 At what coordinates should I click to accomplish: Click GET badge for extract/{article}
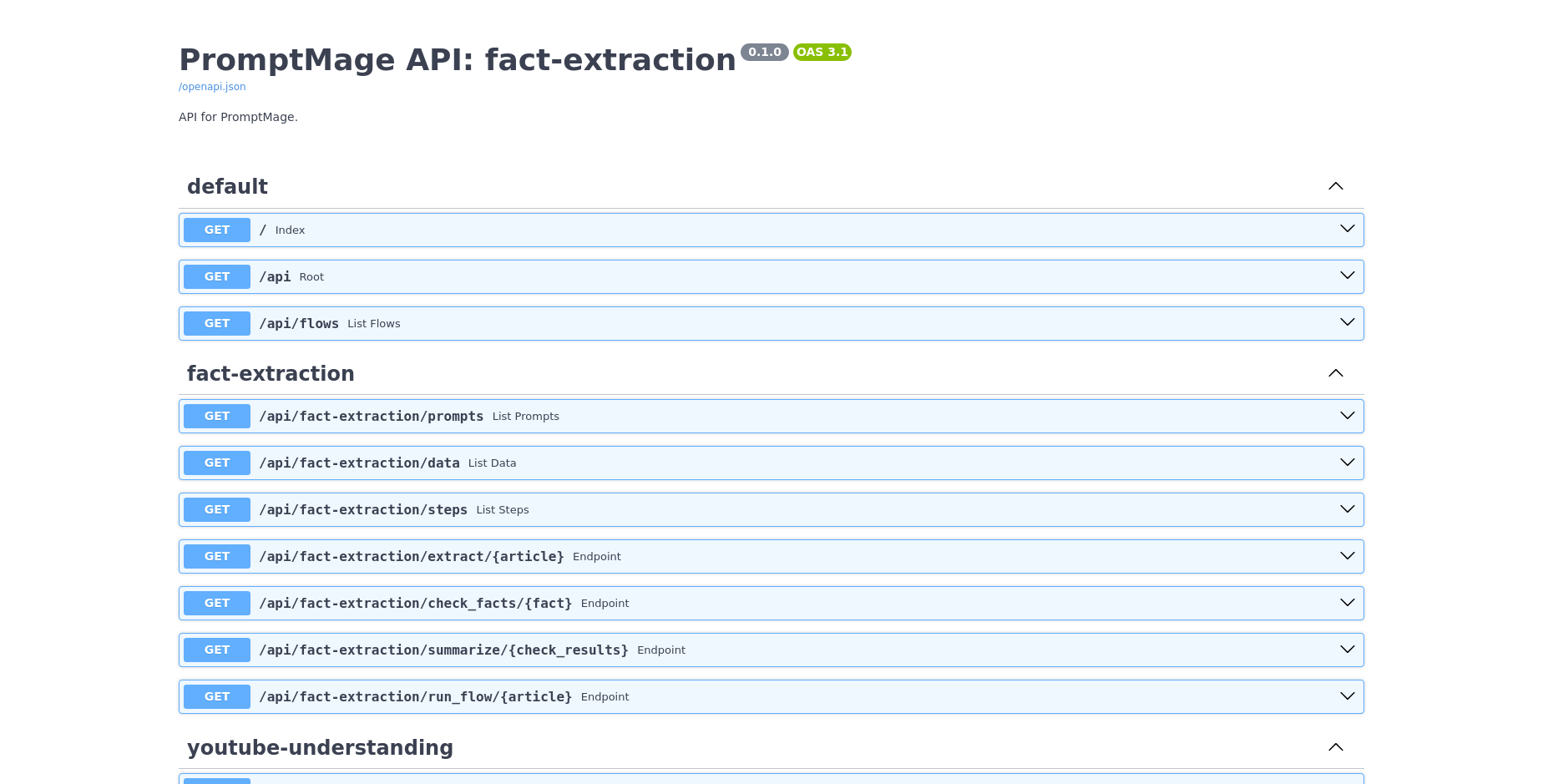pos(217,556)
